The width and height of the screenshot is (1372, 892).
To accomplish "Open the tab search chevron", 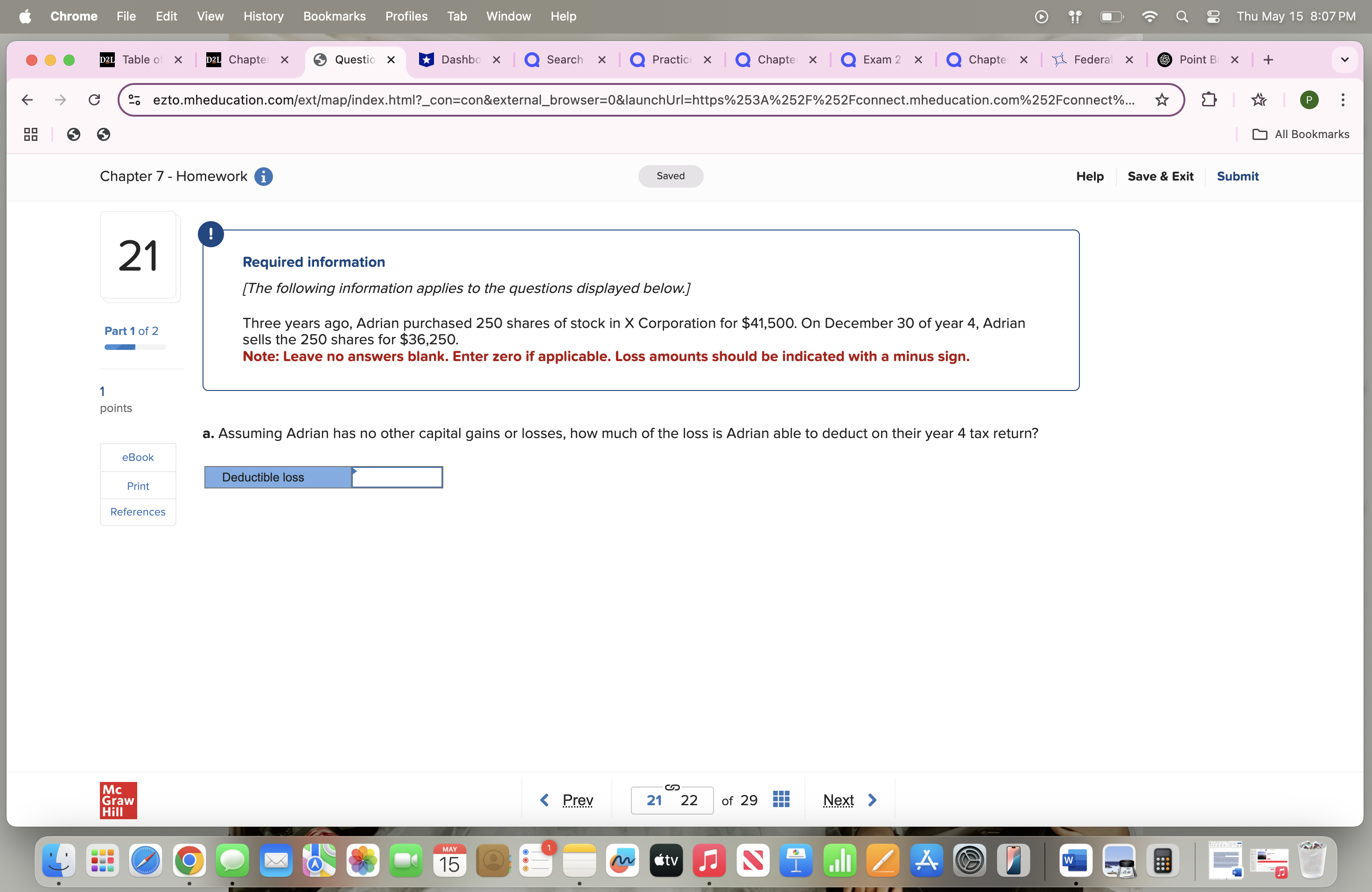I will pos(1345,59).
